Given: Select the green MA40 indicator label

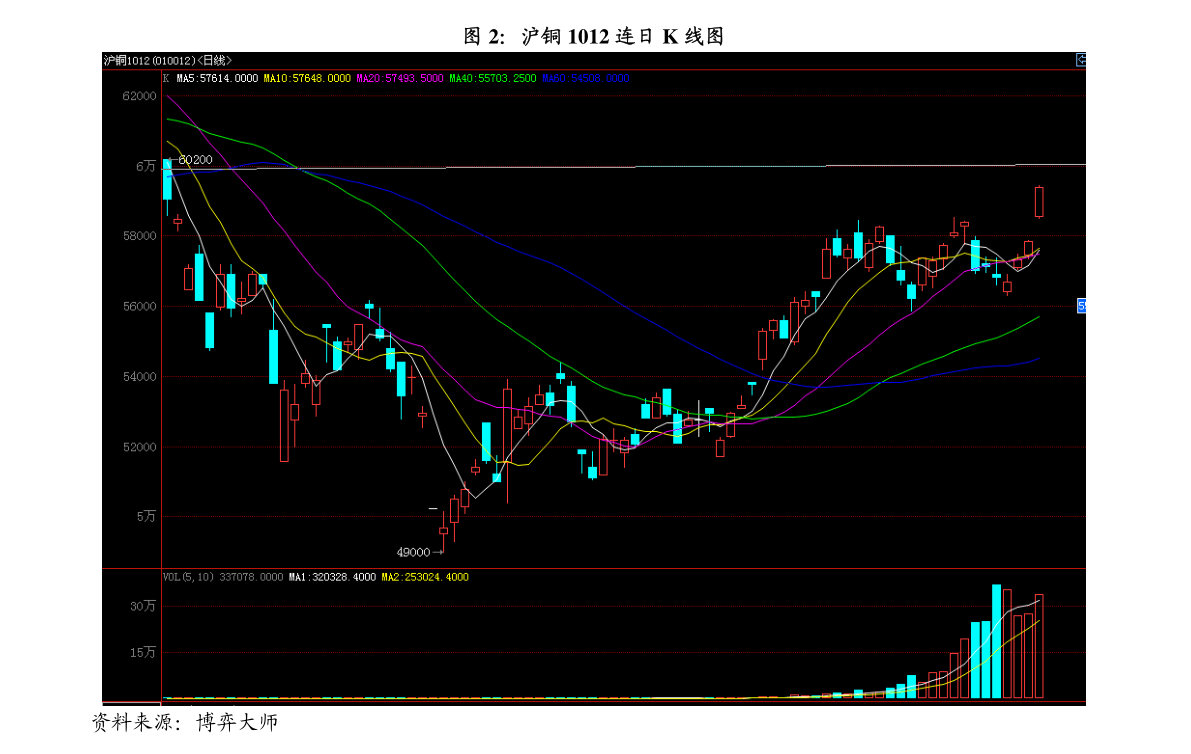Looking at the screenshot, I should pos(492,78).
